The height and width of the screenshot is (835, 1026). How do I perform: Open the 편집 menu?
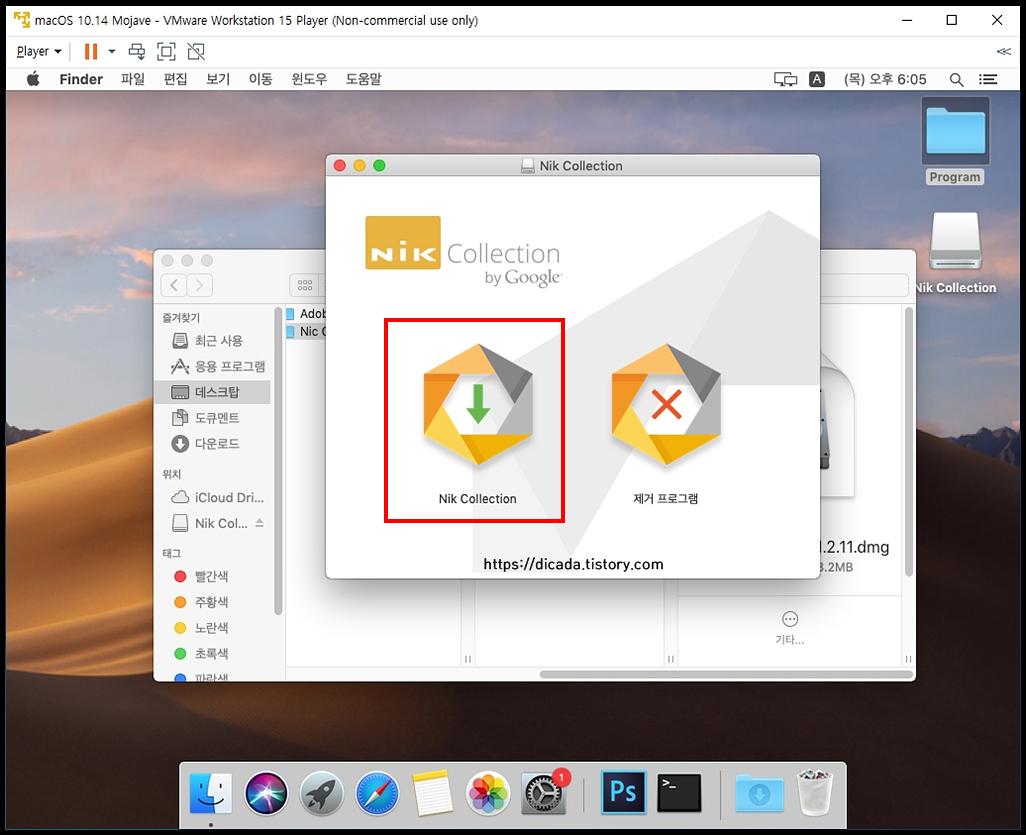coord(175,79)
